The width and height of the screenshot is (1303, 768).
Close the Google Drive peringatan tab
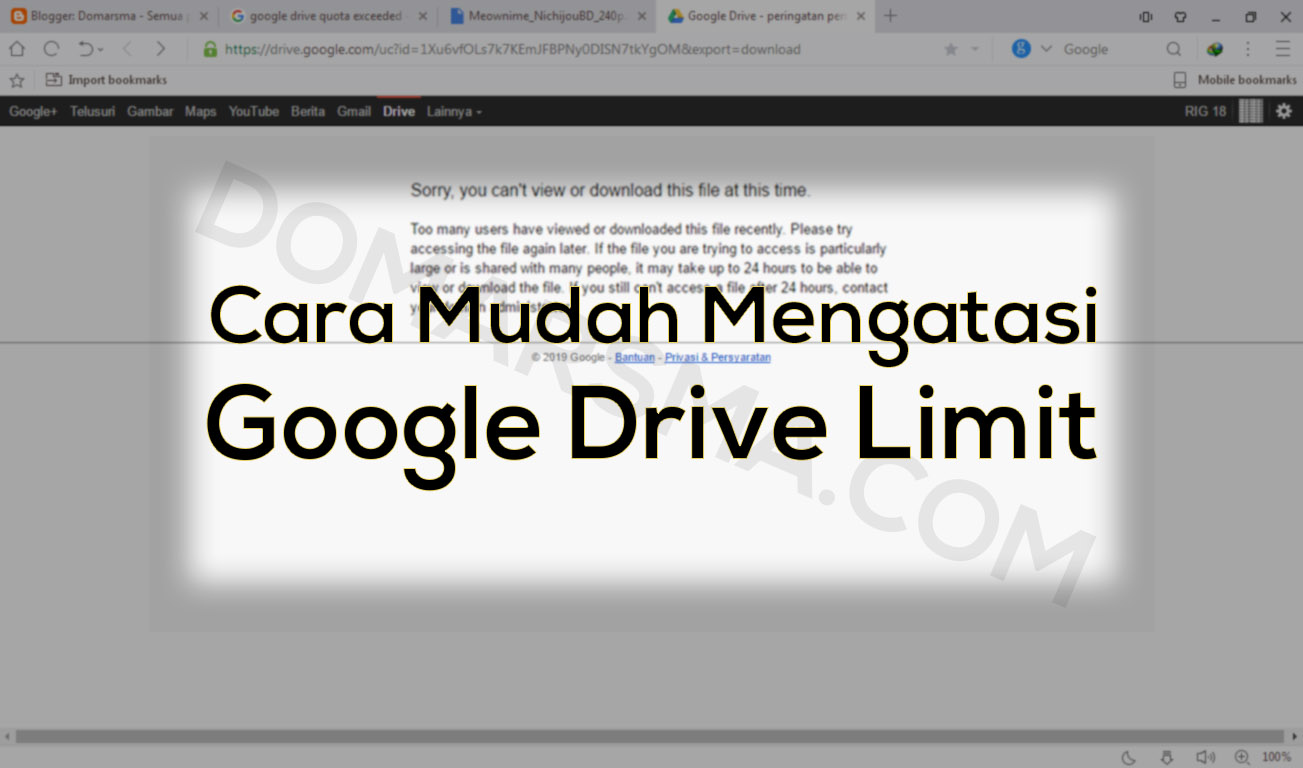(861, 16)
